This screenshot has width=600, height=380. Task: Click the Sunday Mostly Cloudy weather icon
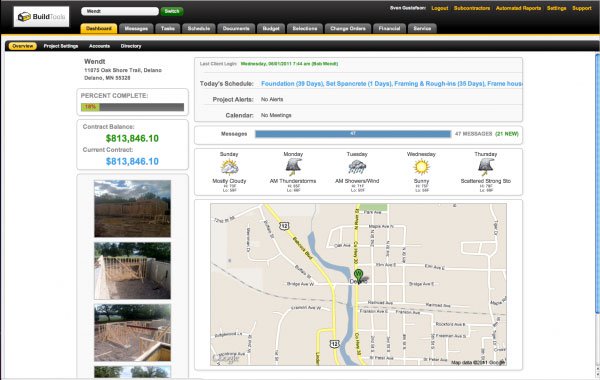pos(229,167)
